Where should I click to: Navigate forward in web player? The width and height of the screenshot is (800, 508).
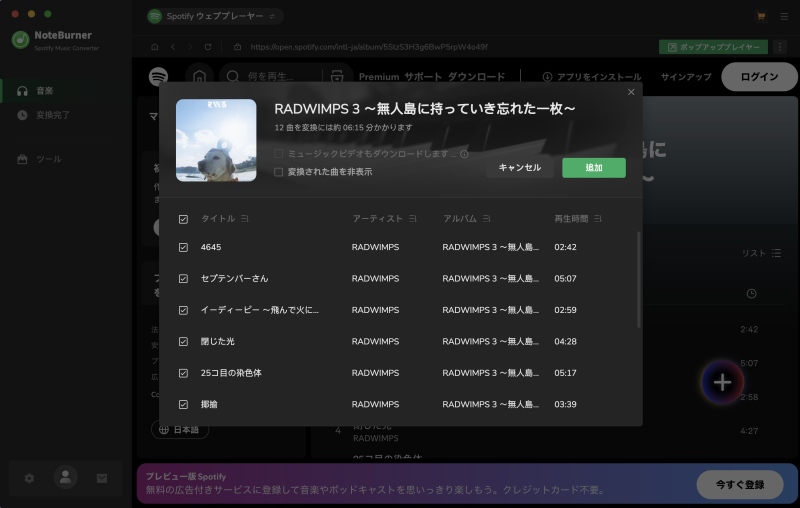[190, 47]
